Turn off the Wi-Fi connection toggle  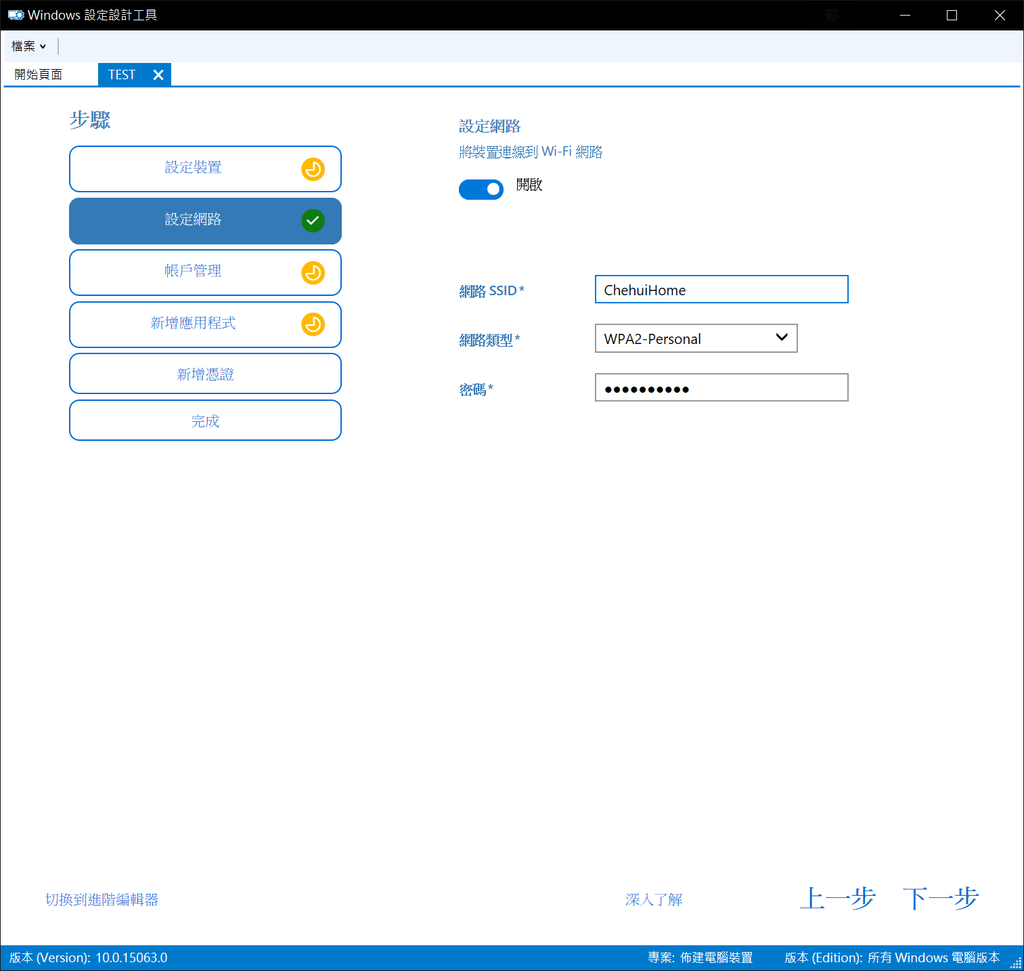[x=481, y=189]
